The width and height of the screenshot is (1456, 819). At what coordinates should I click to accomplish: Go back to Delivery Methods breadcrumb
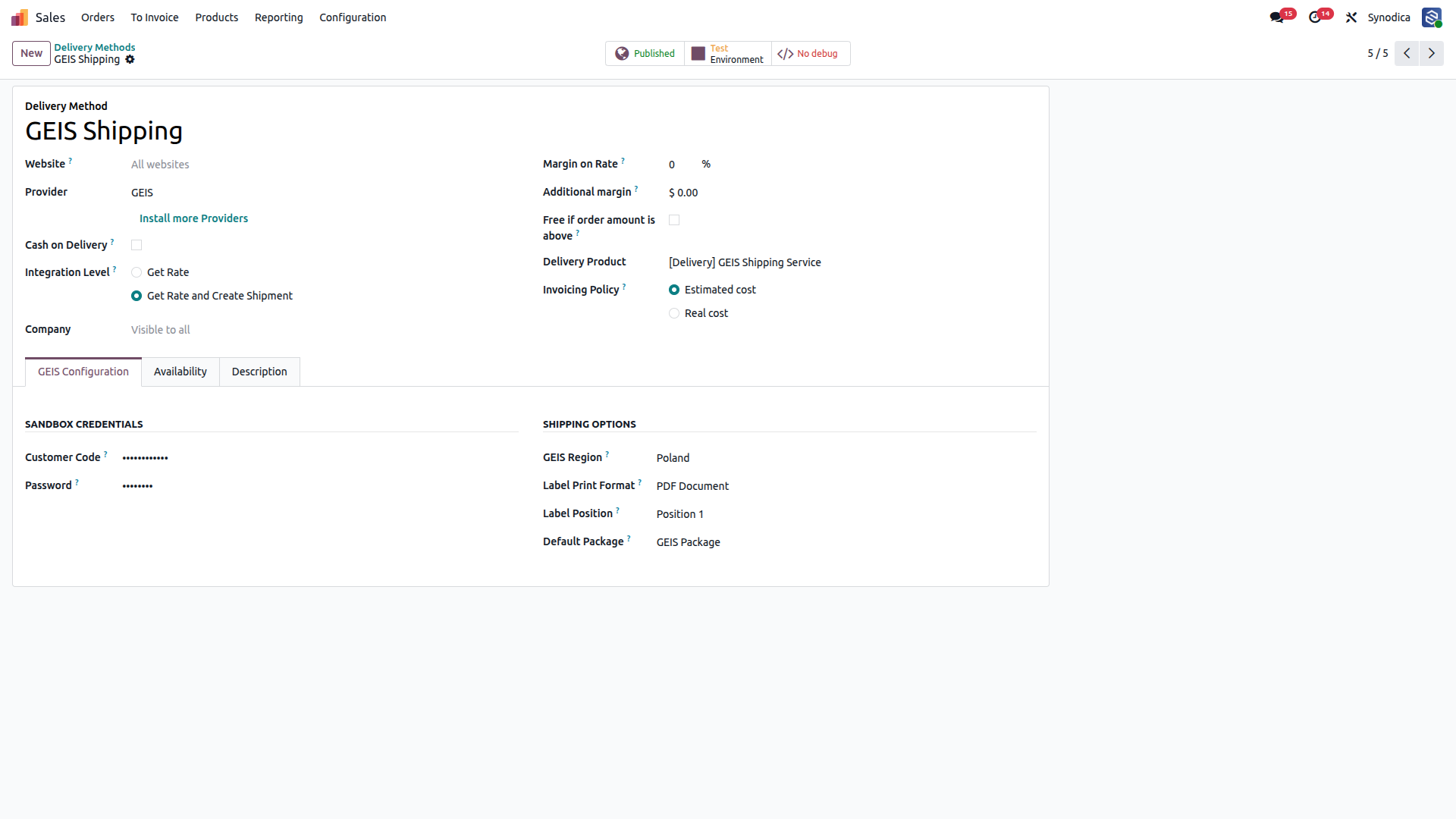95,47
